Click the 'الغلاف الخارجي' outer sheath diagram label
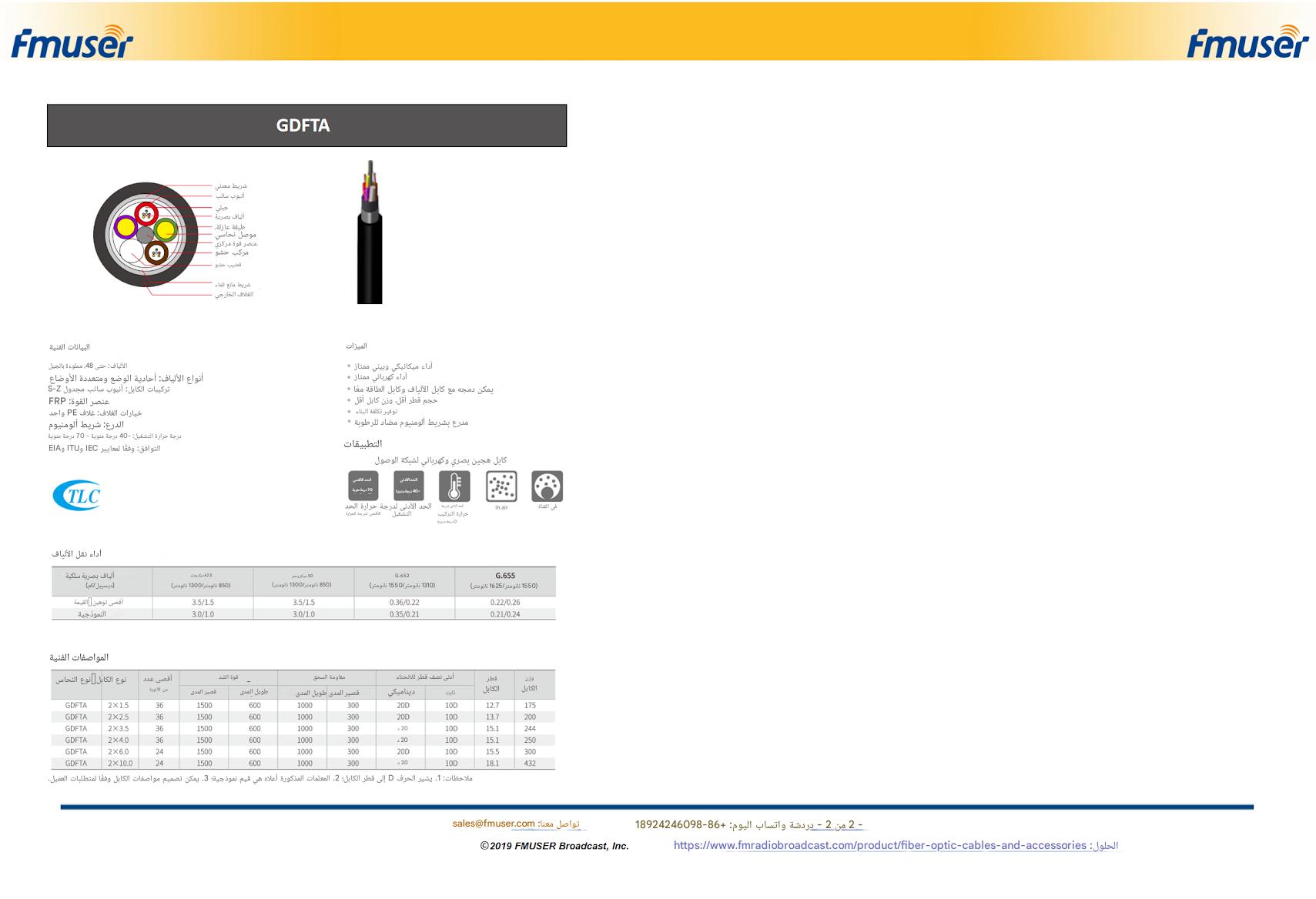The height and width of the screenshot is (899, 1316). 234,294
